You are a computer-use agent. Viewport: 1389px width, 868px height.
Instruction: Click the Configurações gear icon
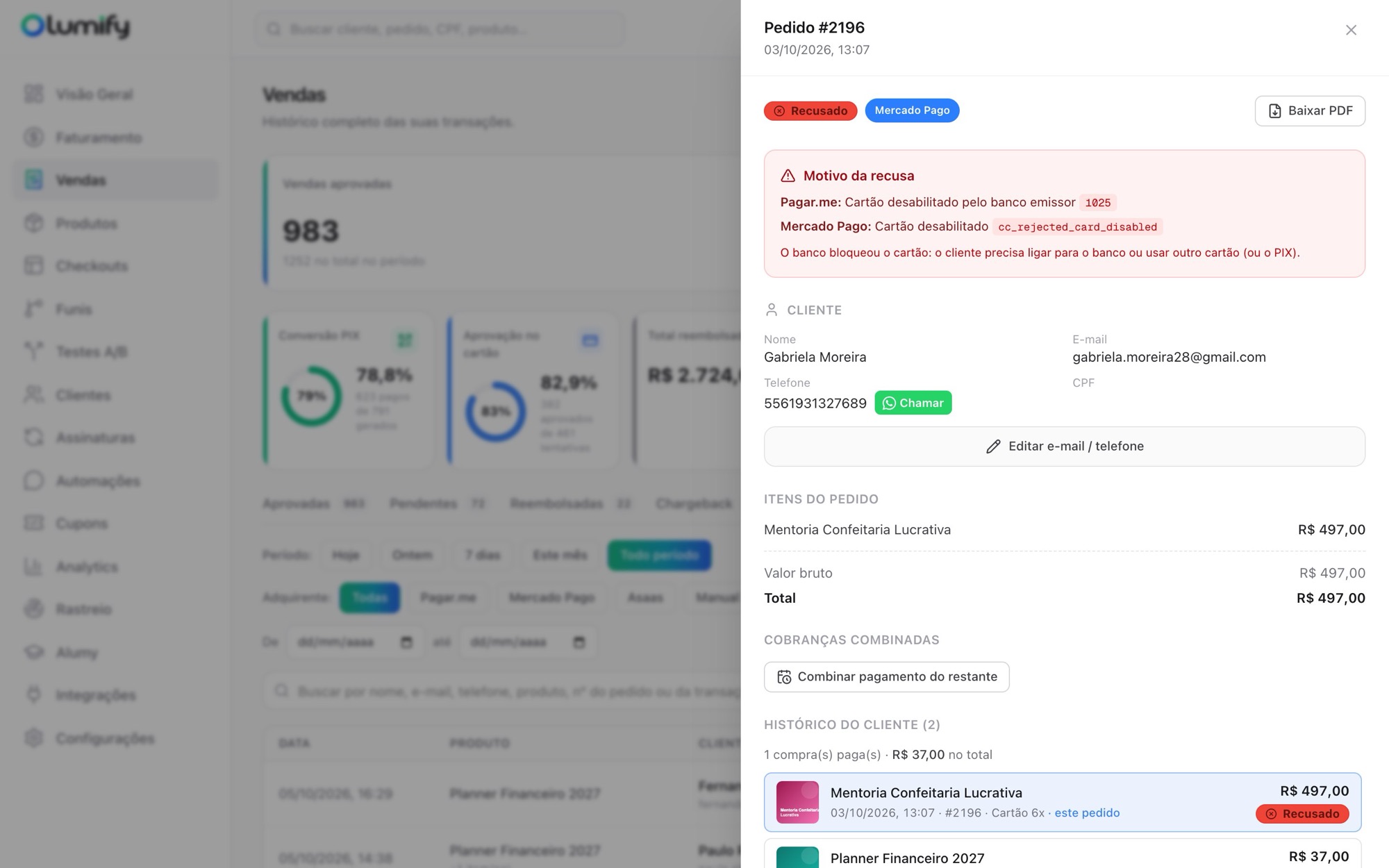point(33,738)
